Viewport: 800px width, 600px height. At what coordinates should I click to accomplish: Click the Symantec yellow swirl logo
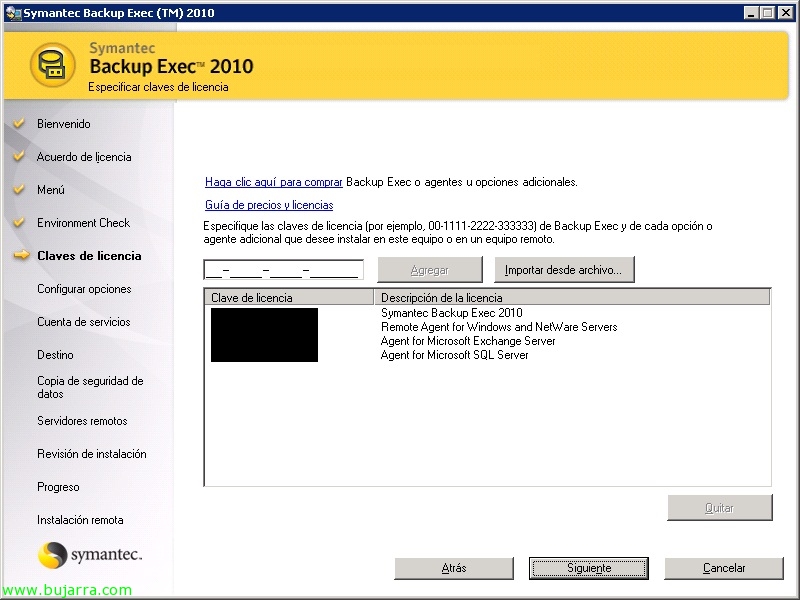click(x=53, y=555)
